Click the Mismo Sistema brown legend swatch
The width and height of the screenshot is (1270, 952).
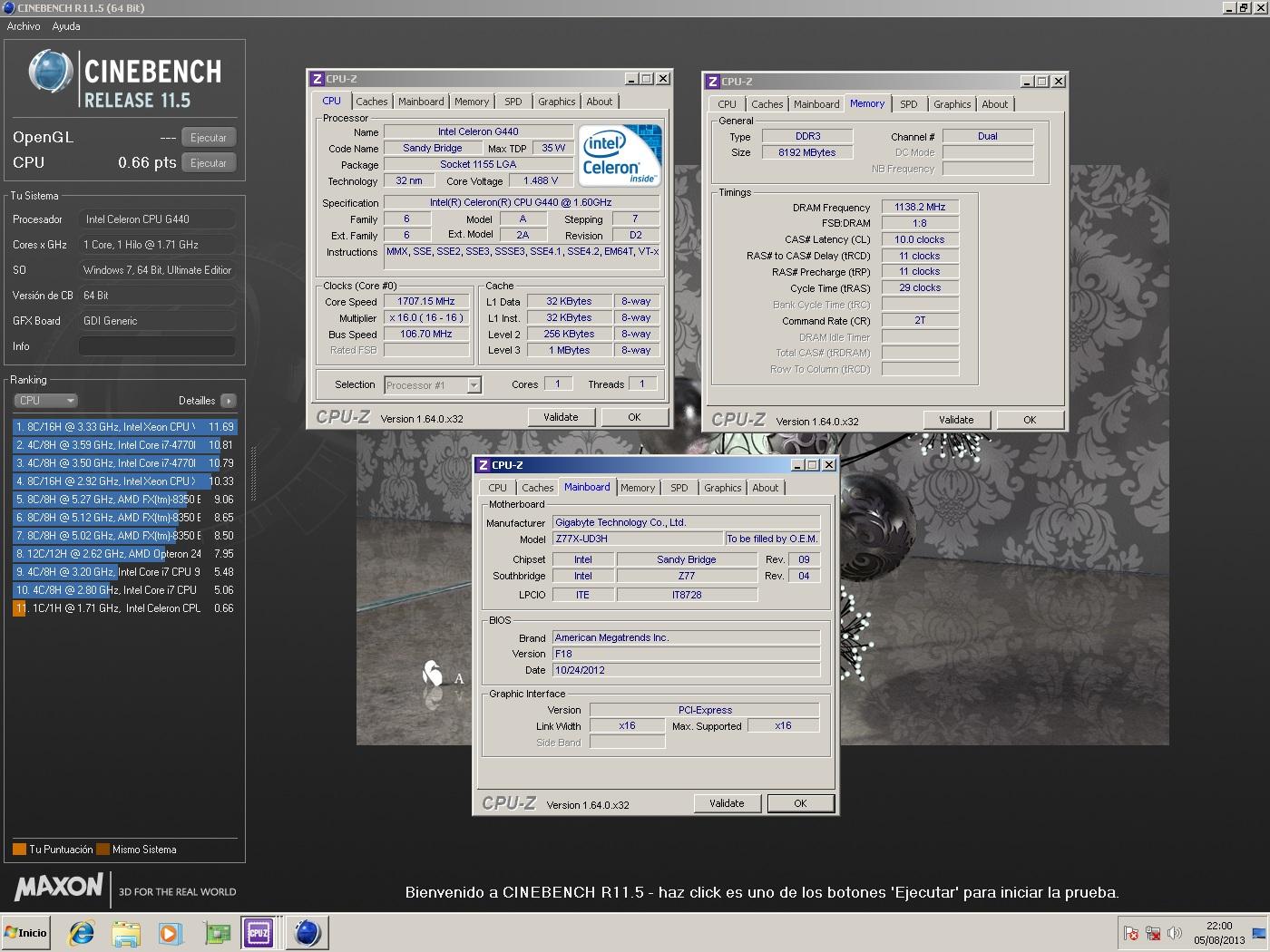[x=103, y=850]
